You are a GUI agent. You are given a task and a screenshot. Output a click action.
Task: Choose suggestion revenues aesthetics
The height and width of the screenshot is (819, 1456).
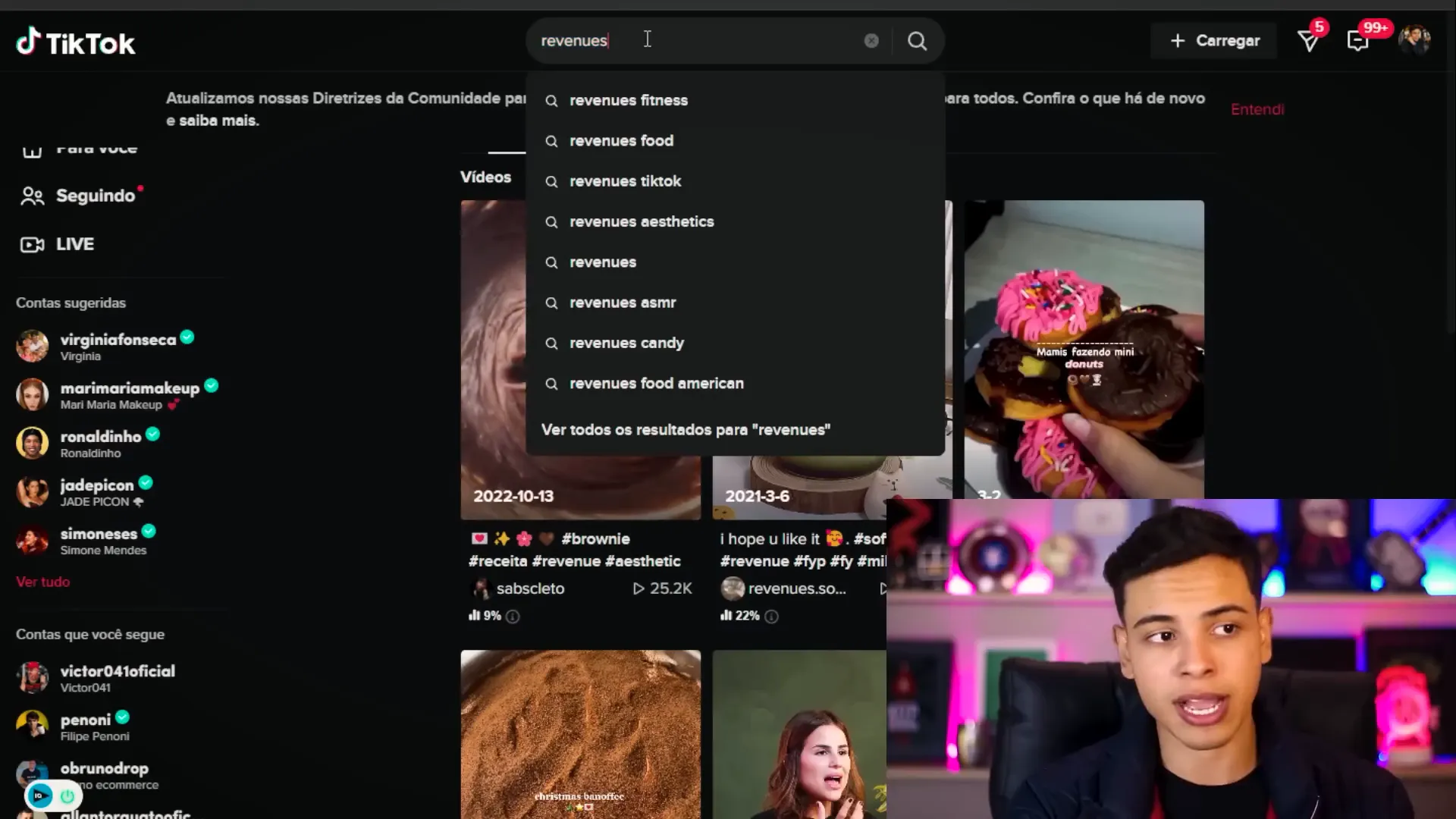pos(735,221)
